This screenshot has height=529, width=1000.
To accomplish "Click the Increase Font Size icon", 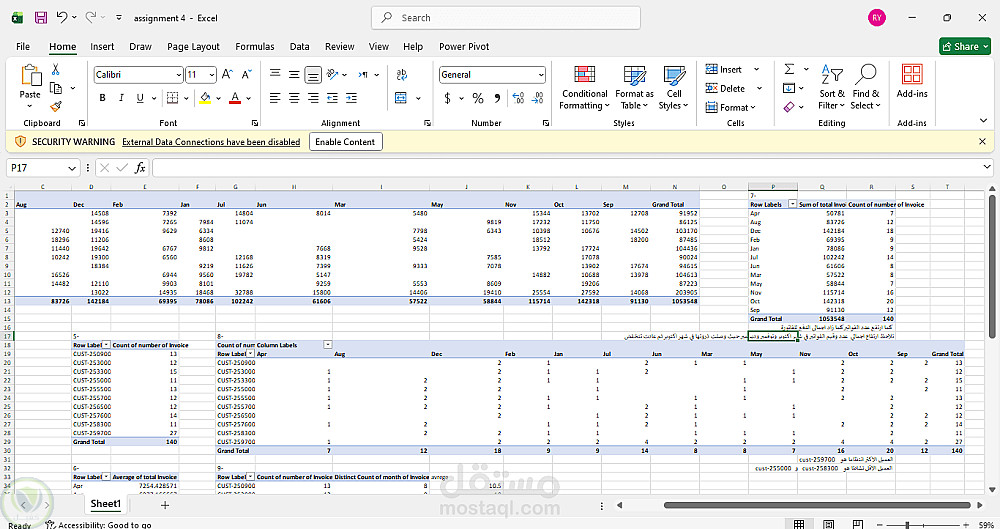I will [227, 75].
